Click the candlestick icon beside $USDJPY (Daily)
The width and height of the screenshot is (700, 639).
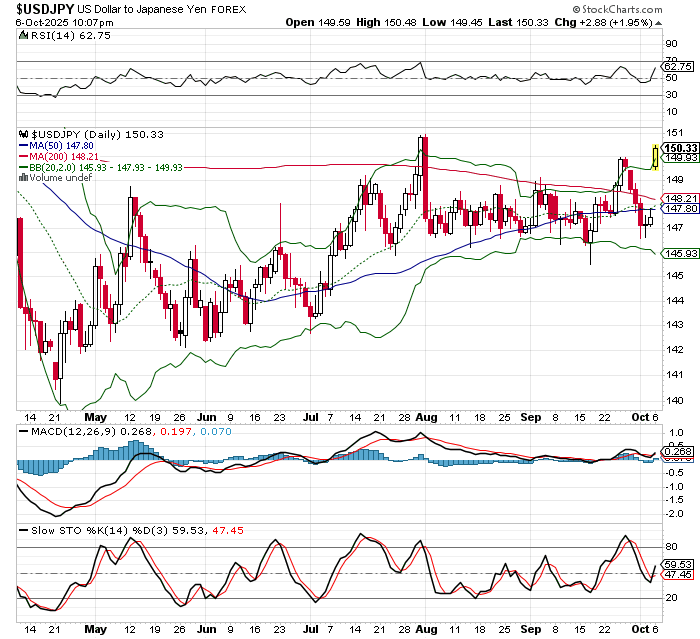(x=26, y=134)
